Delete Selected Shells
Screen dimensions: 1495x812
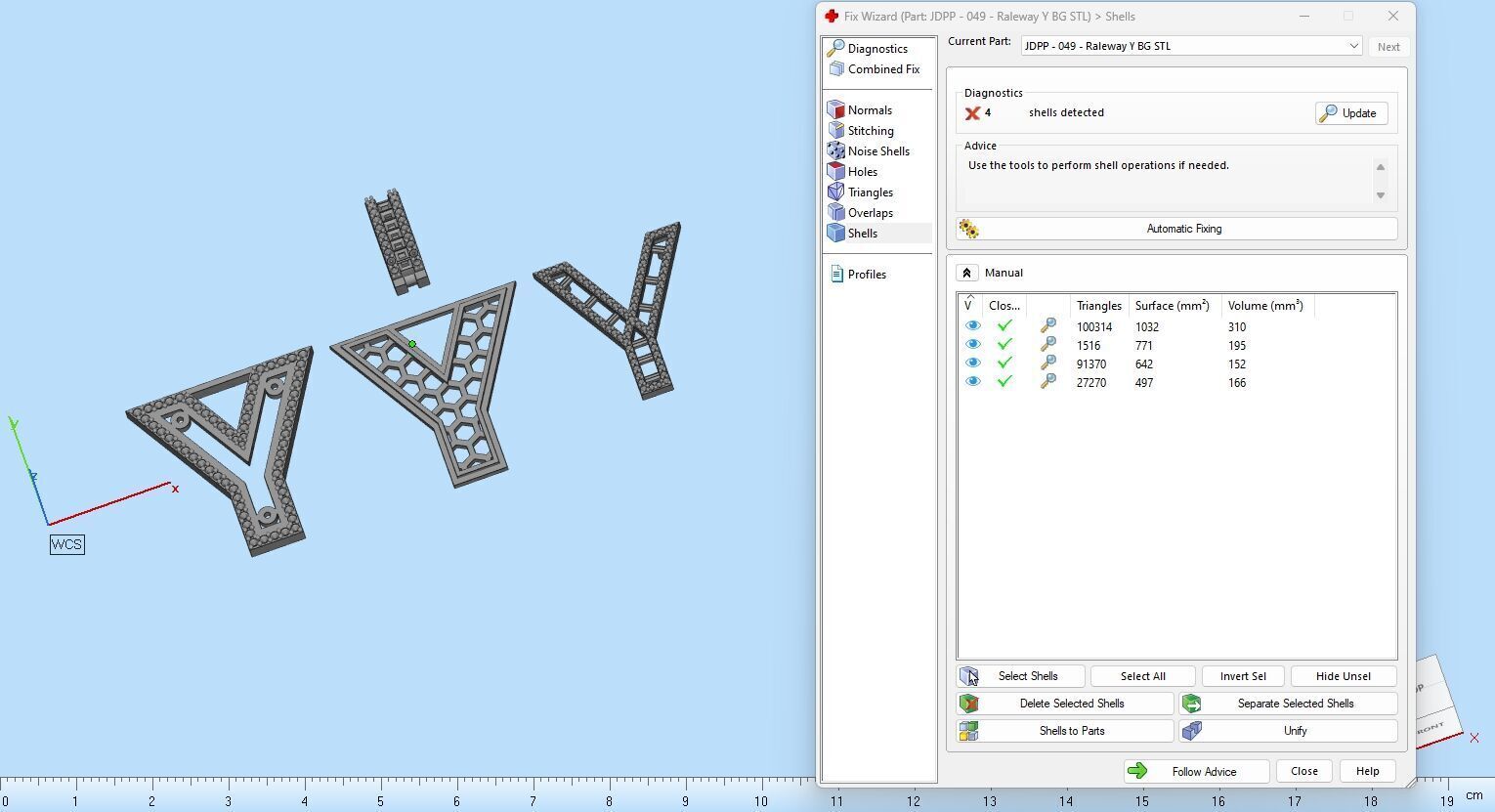coord(1065,704)
